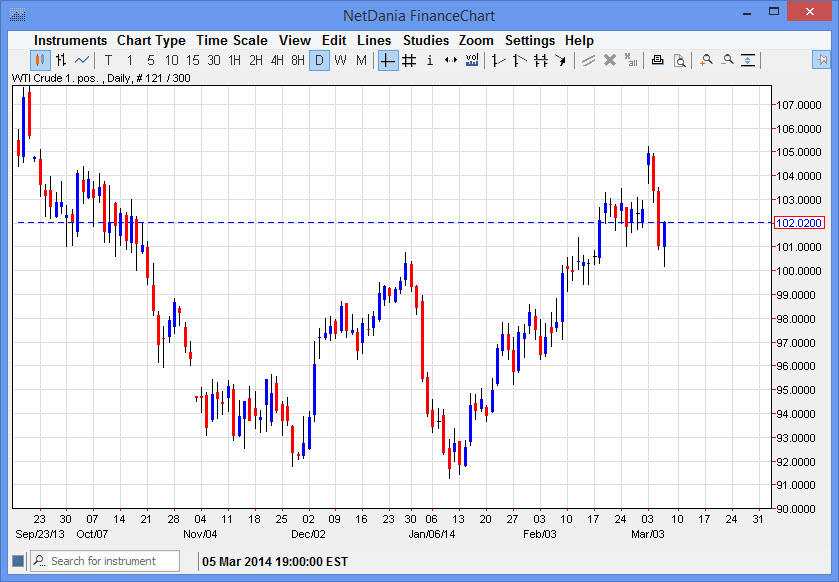
Task: Click the zoom in magnifier icon
Action: pos(706,60)
